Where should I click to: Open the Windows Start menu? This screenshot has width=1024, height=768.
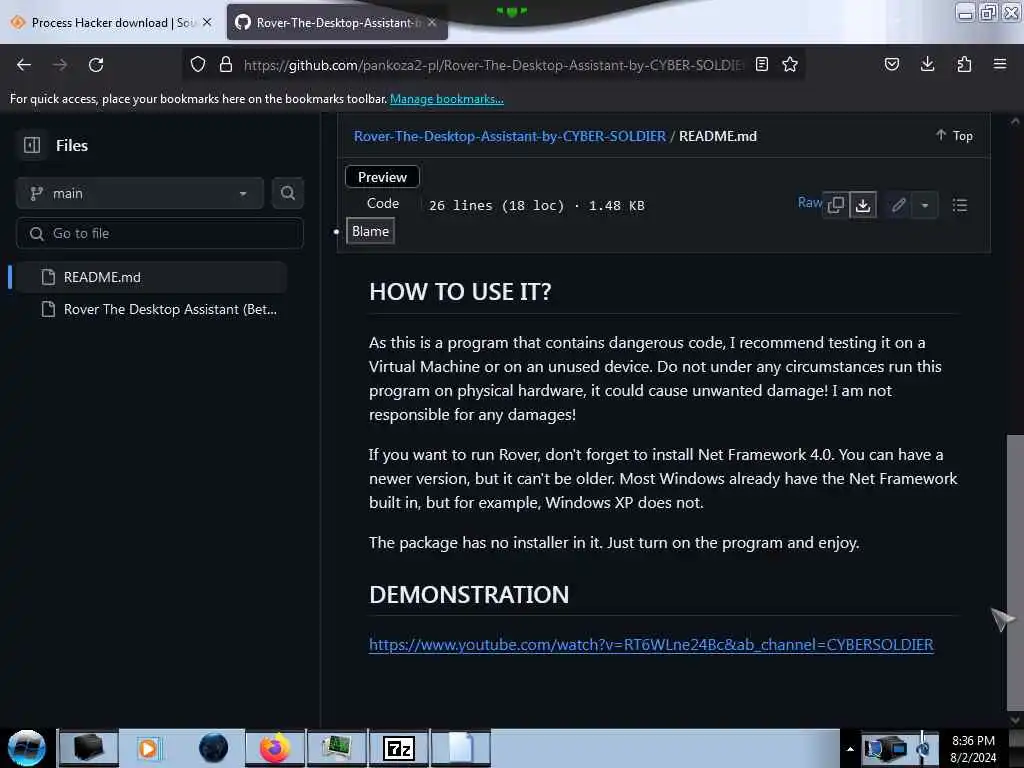(x=27, y=748)
